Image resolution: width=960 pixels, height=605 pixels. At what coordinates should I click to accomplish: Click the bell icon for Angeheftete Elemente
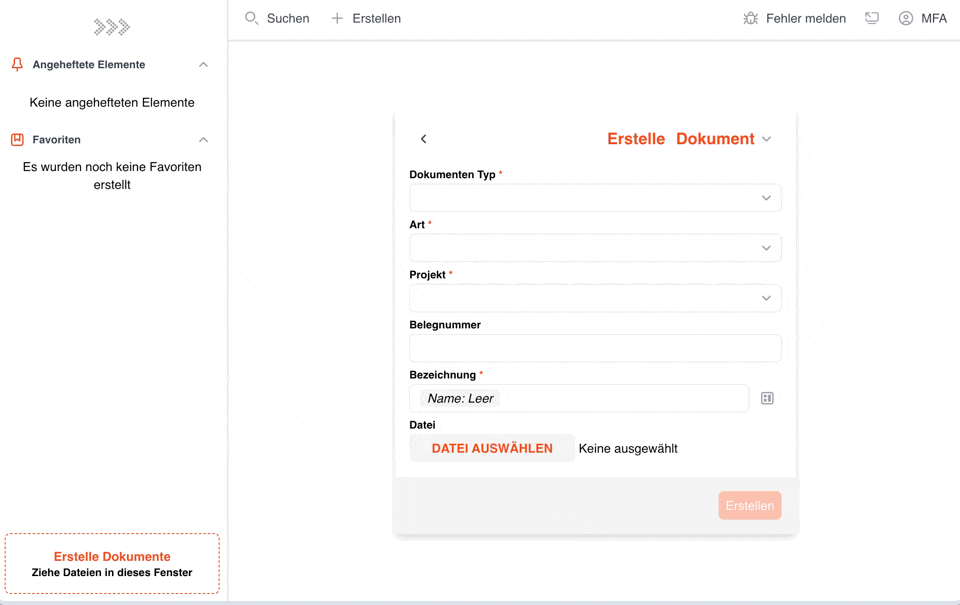tap(17, 64)
